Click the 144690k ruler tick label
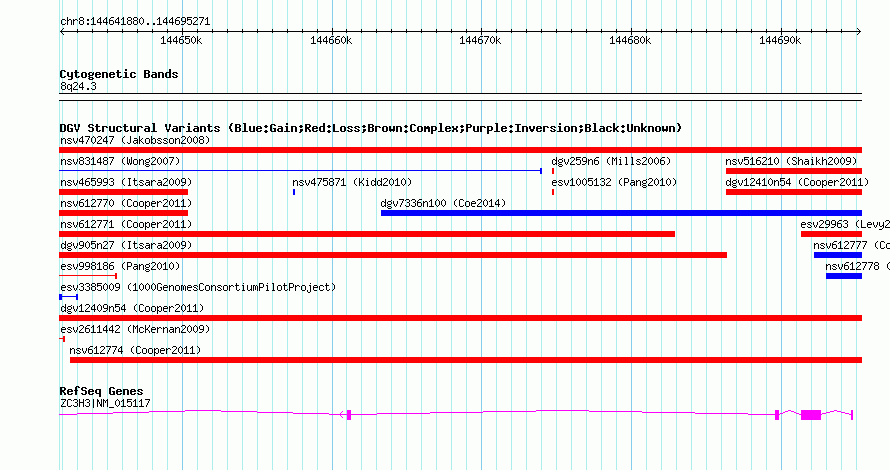 [780, 40]
